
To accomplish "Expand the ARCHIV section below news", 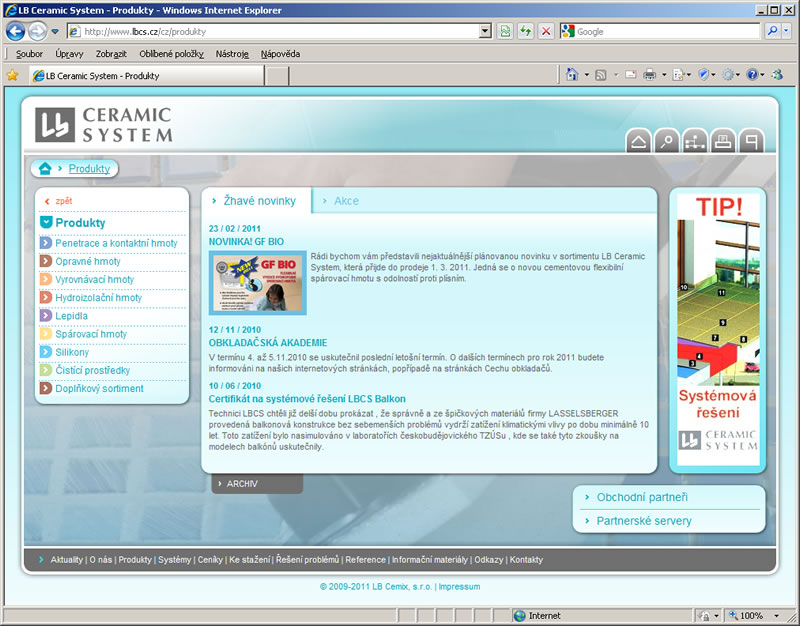I will coord(242,484).
